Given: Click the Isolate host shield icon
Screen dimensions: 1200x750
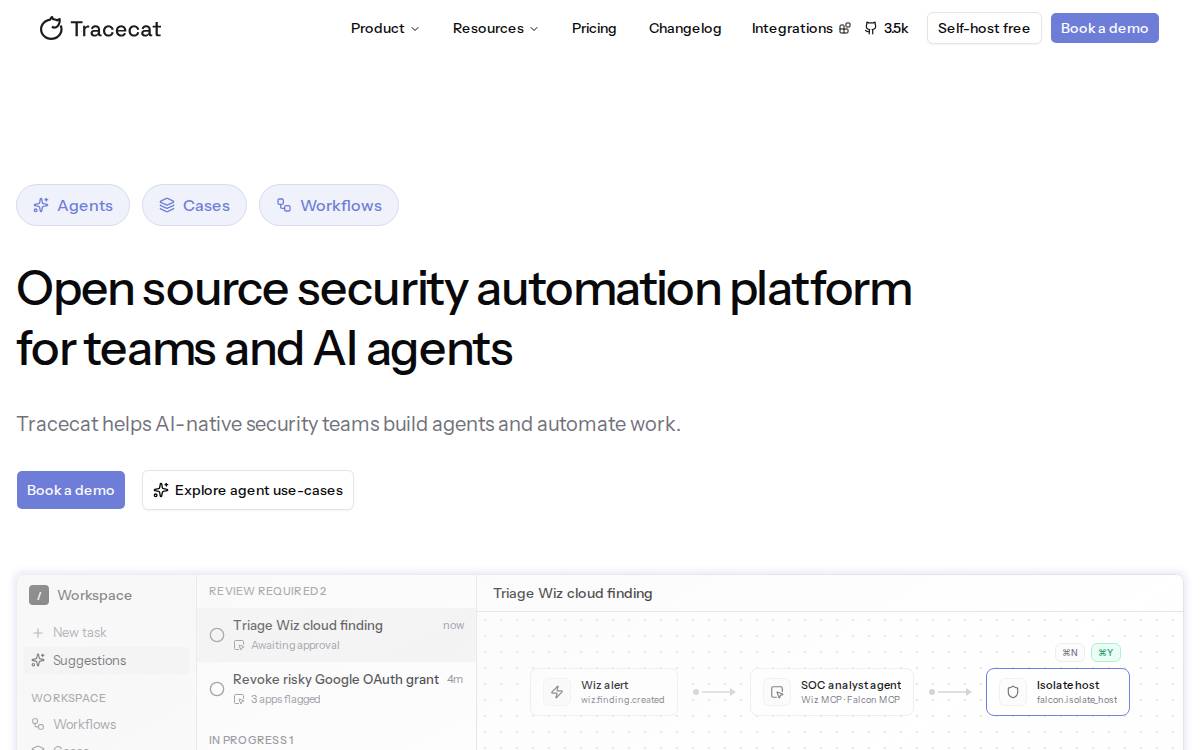Looking at the screenshot, I should pyautogui.click(x=1013, y=692).
